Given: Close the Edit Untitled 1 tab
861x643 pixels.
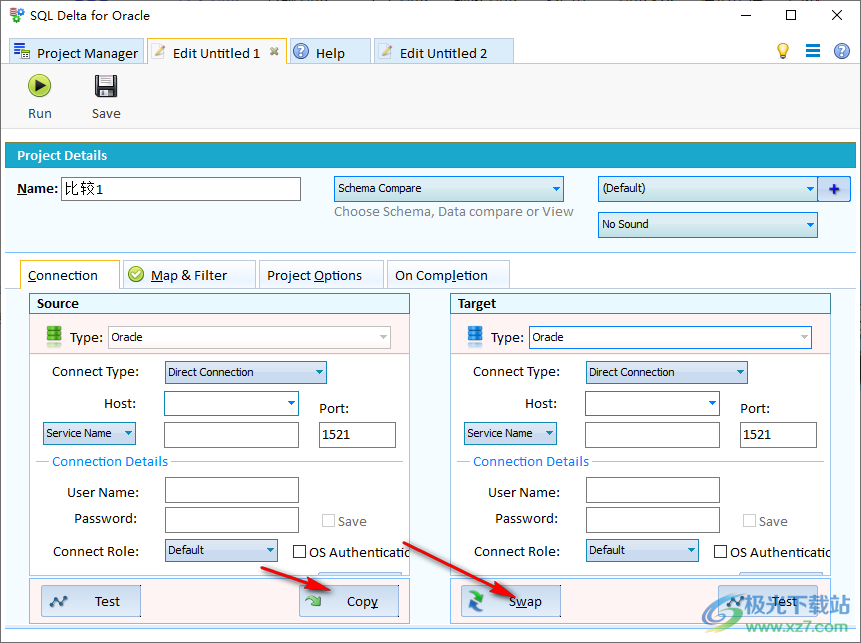Looking at the screenshot, I should tap(274, 52).
